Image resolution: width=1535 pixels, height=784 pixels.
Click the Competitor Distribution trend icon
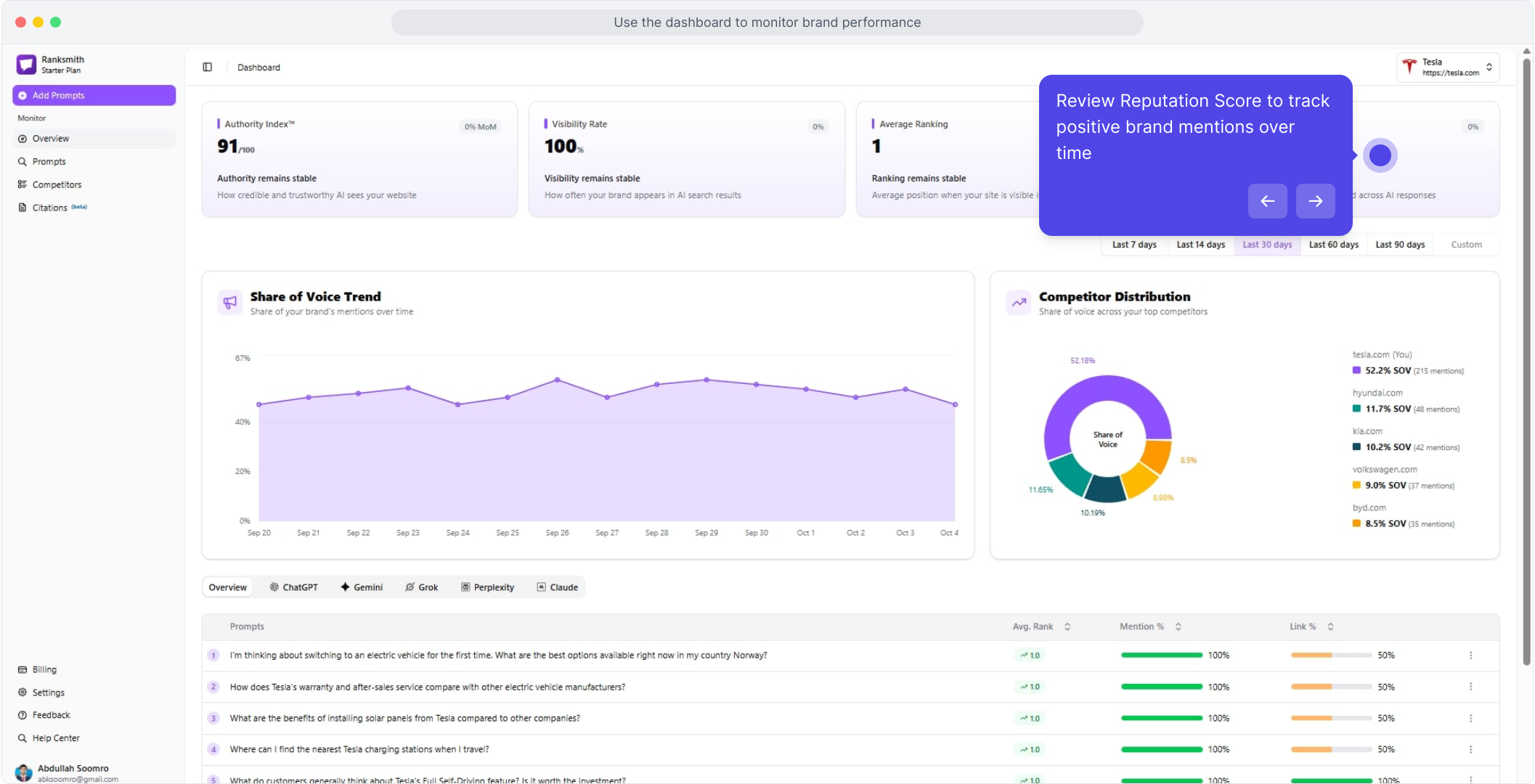tap(1018, 302)
